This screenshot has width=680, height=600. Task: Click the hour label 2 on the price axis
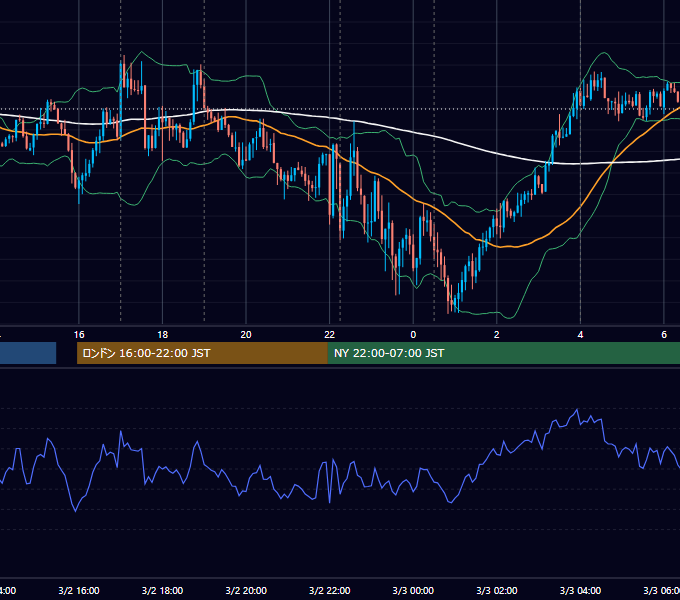tap(497, 335)
